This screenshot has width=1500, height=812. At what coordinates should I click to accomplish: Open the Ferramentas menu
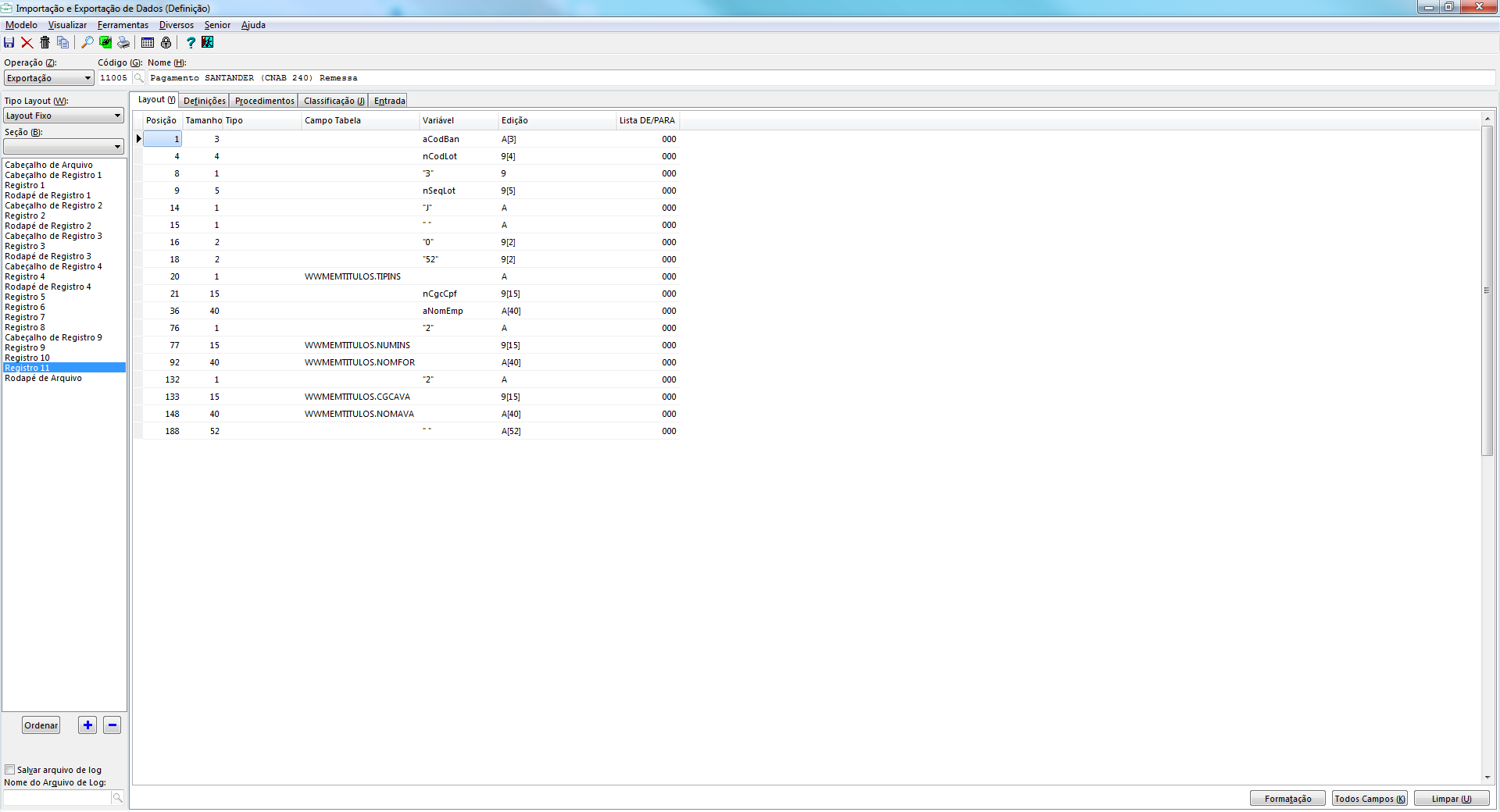[x=123, y=25]
